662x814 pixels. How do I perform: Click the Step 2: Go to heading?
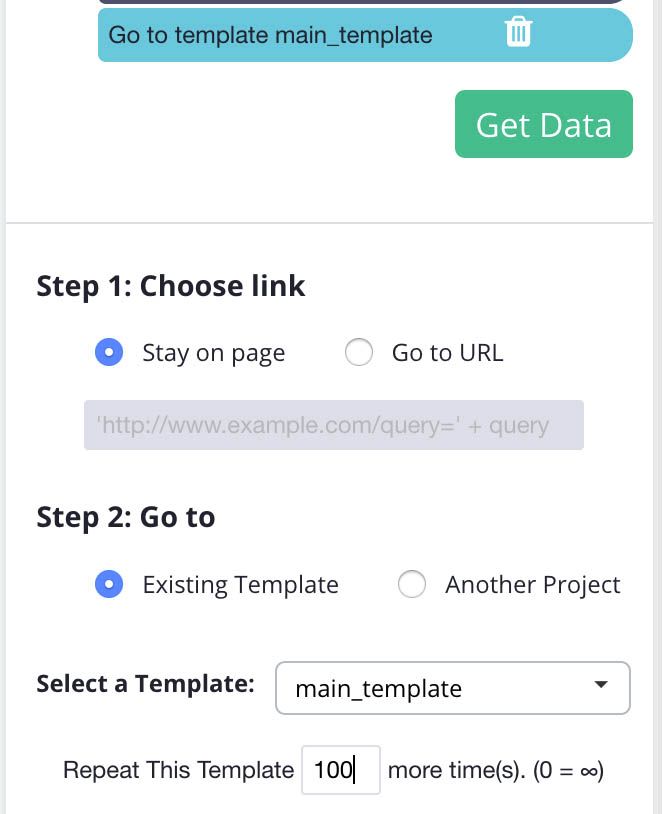(126, 518)
